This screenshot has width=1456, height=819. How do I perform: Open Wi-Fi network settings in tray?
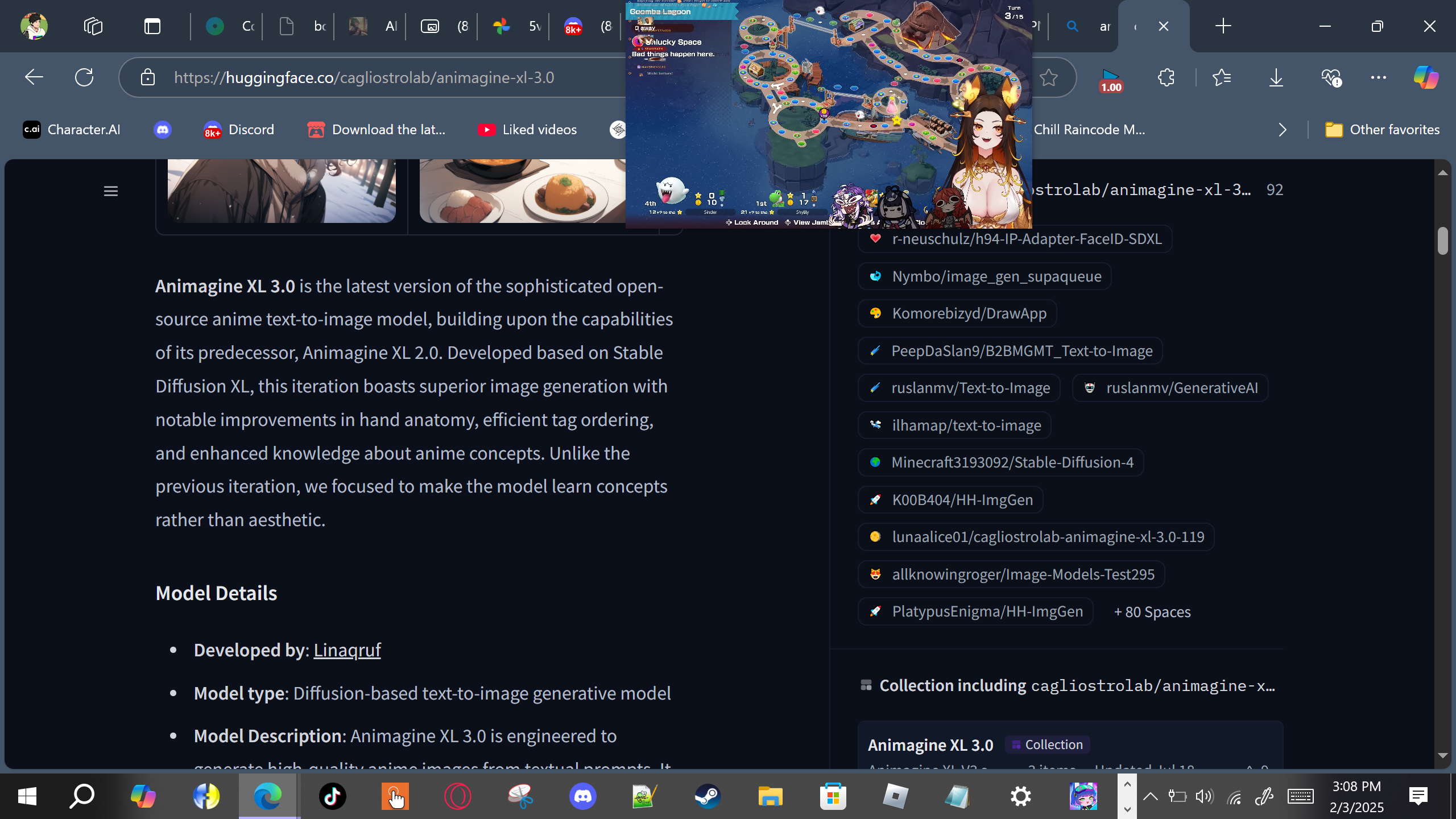pos(1234,797)
